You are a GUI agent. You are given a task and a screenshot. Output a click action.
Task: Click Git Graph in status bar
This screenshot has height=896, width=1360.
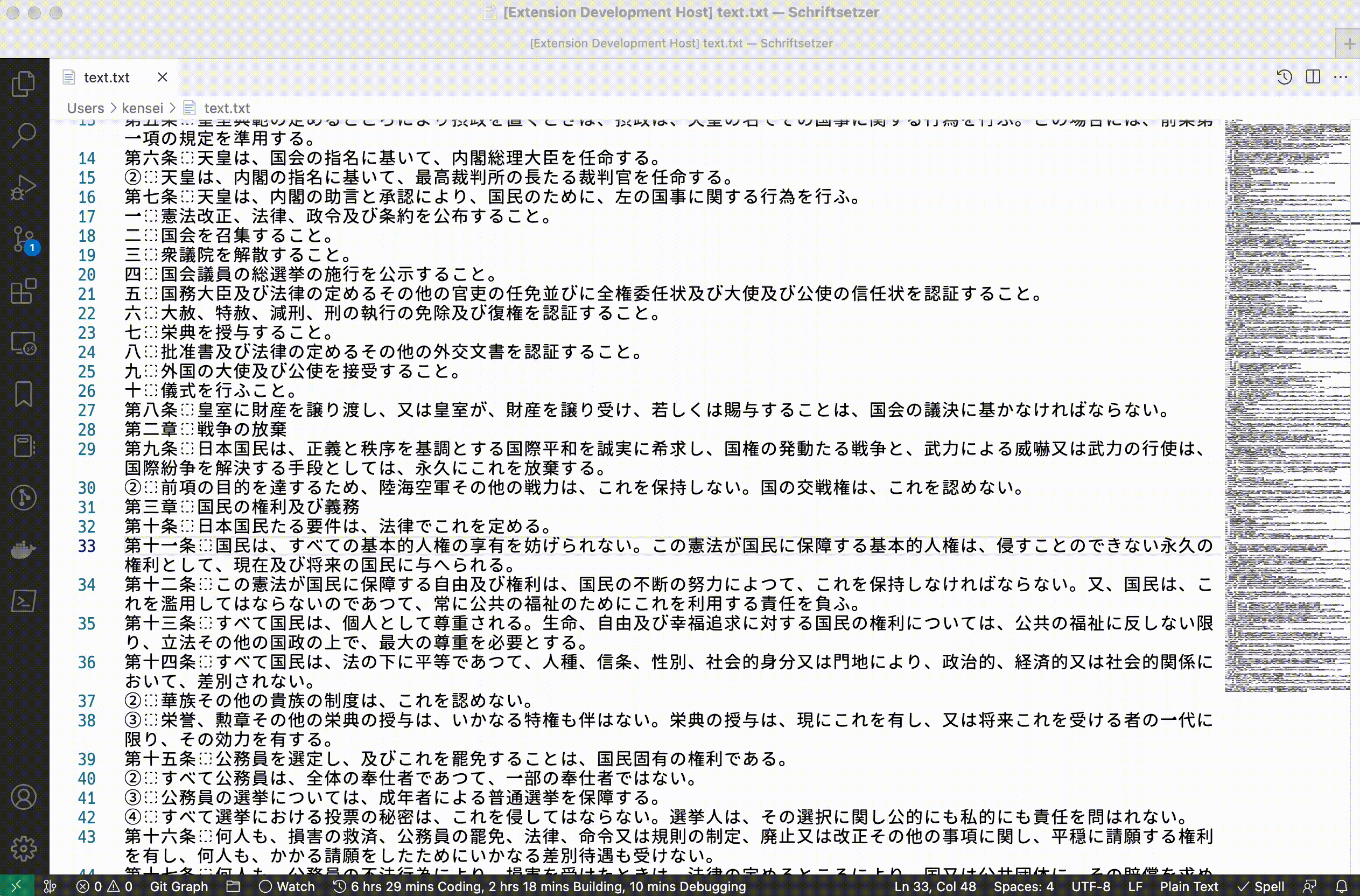(x=179, y=886)
